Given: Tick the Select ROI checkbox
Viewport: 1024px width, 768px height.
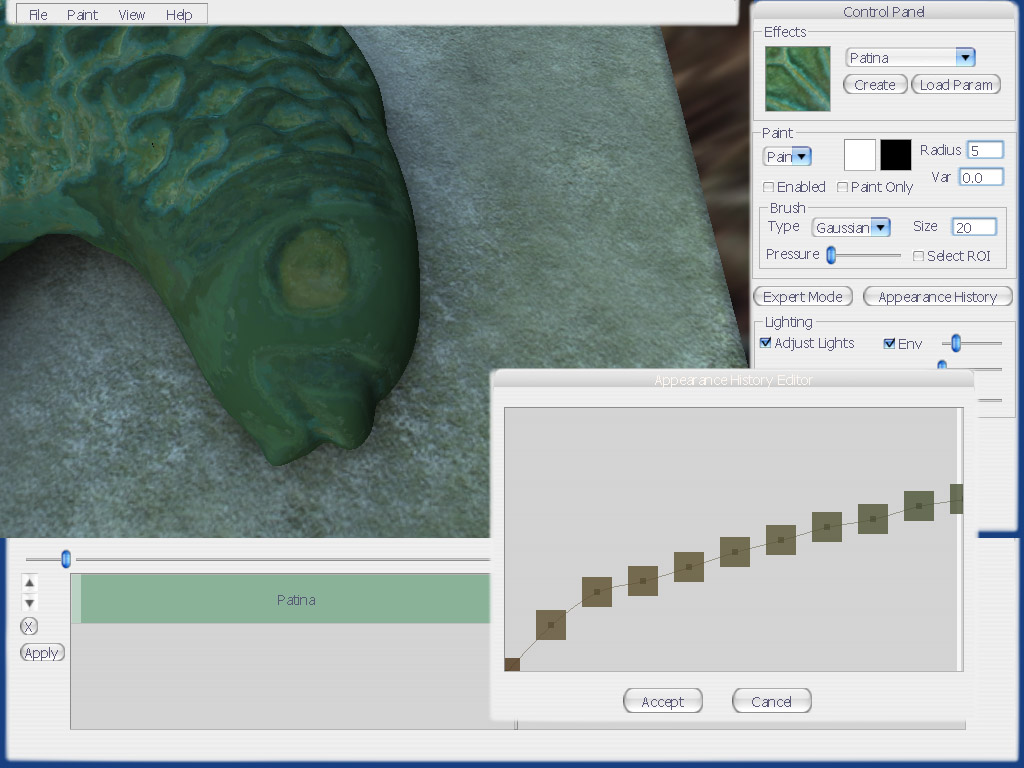Looking at the screenshot, I should [x=918, y=256].
